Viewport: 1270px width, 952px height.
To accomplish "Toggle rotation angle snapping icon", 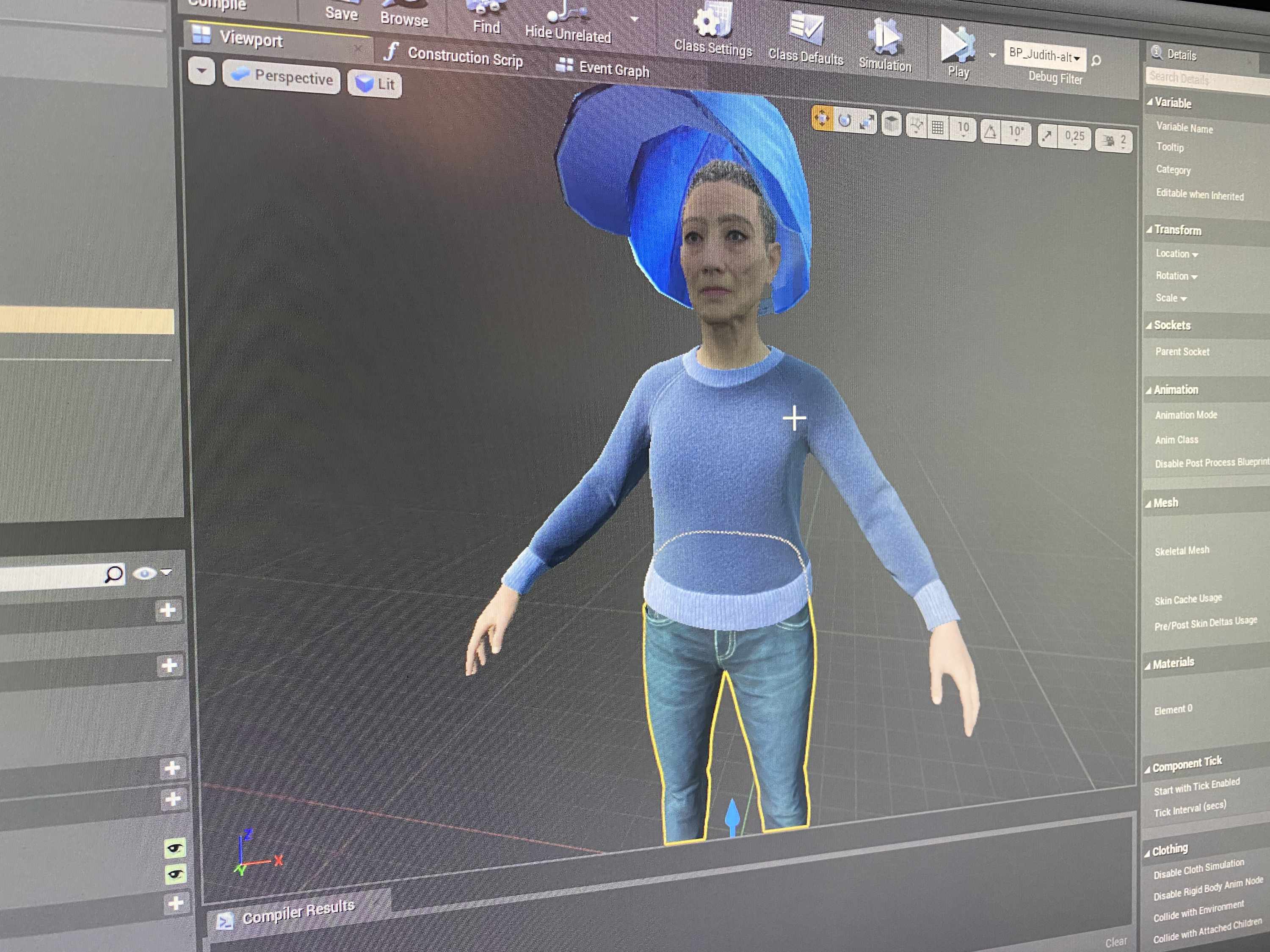I will click(x=991, y=132).
